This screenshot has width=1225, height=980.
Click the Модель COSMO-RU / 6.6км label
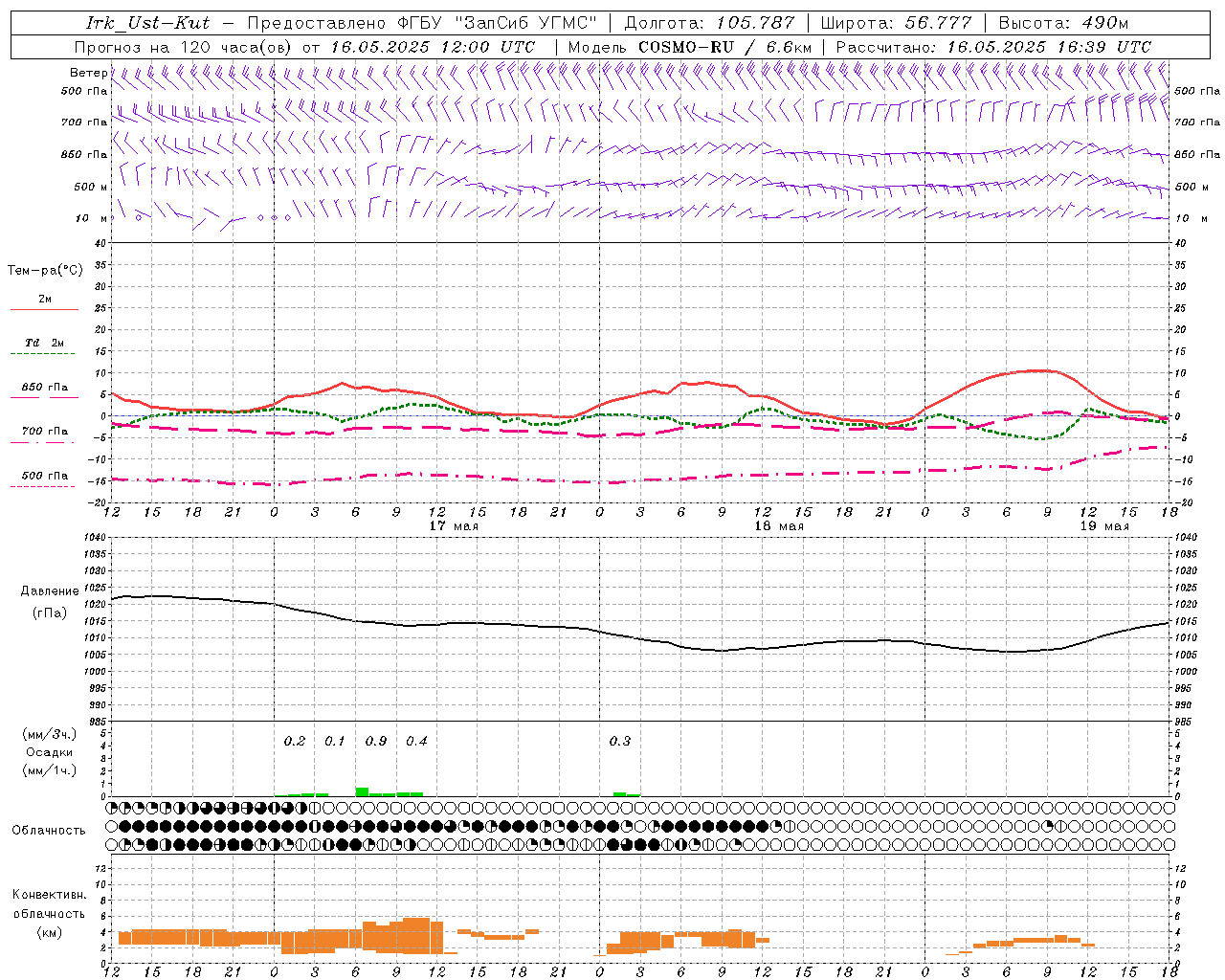(689, 47)
